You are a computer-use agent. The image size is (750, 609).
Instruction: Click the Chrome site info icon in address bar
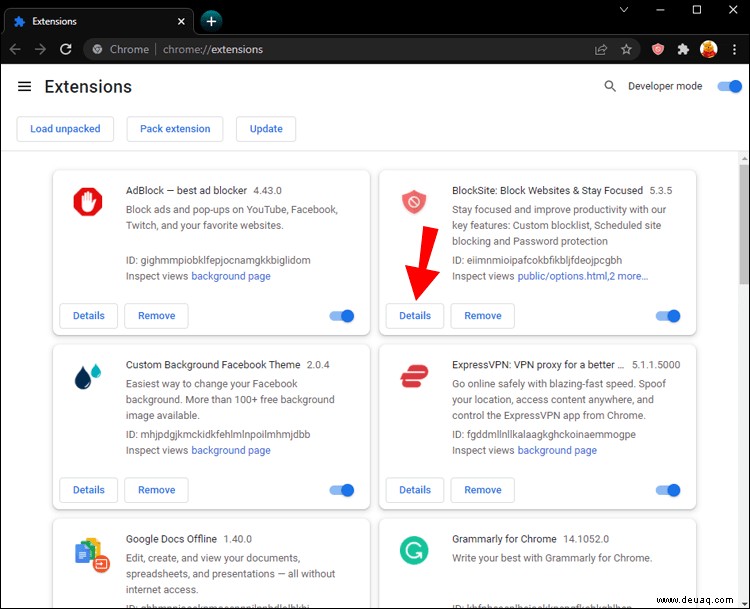tap(97, 49)
